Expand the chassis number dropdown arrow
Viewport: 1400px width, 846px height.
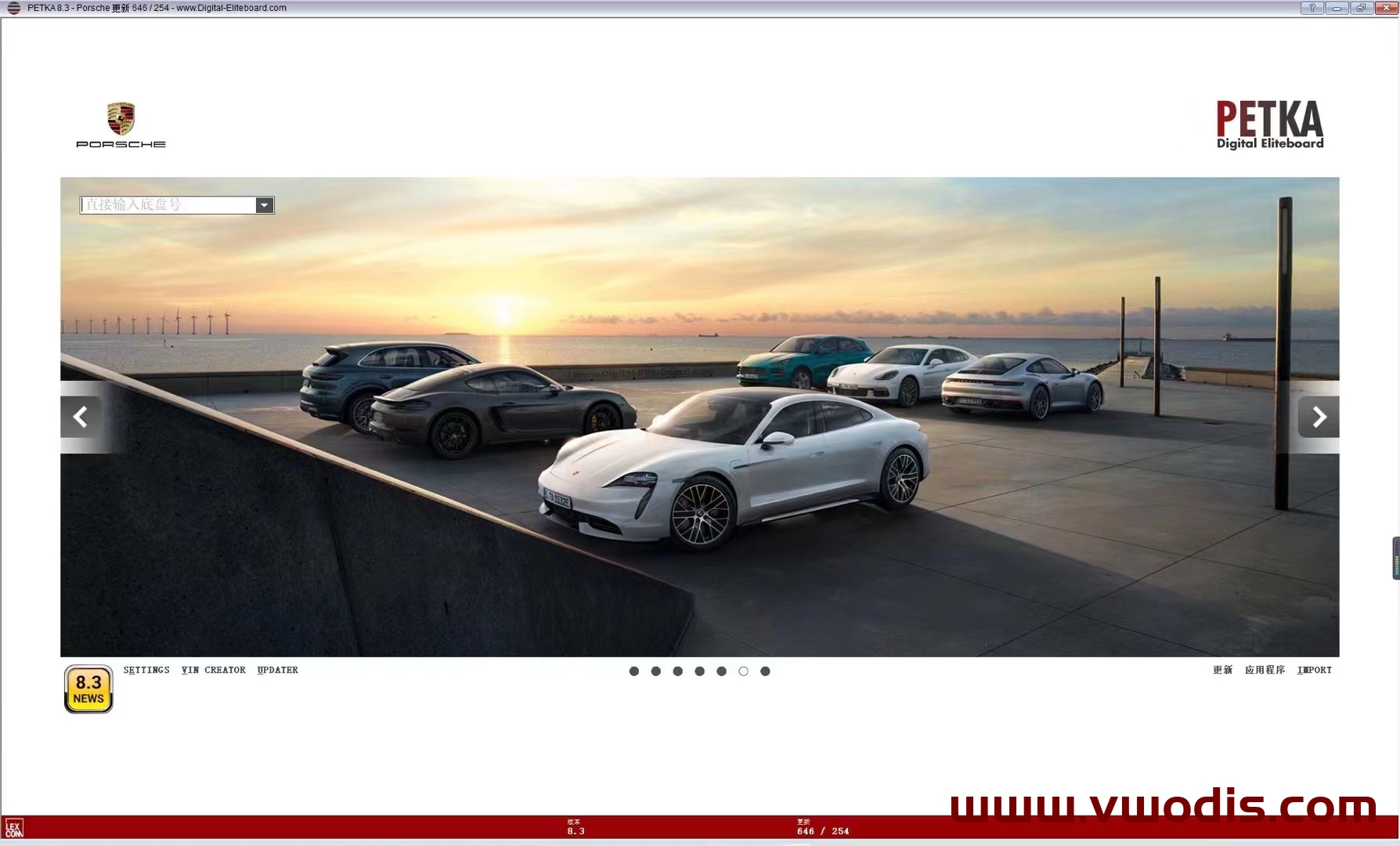coord(265,205)
